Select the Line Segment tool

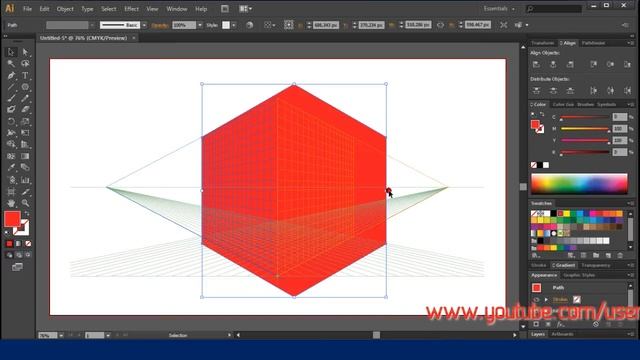pyautogui.click(x=11, y=87)
